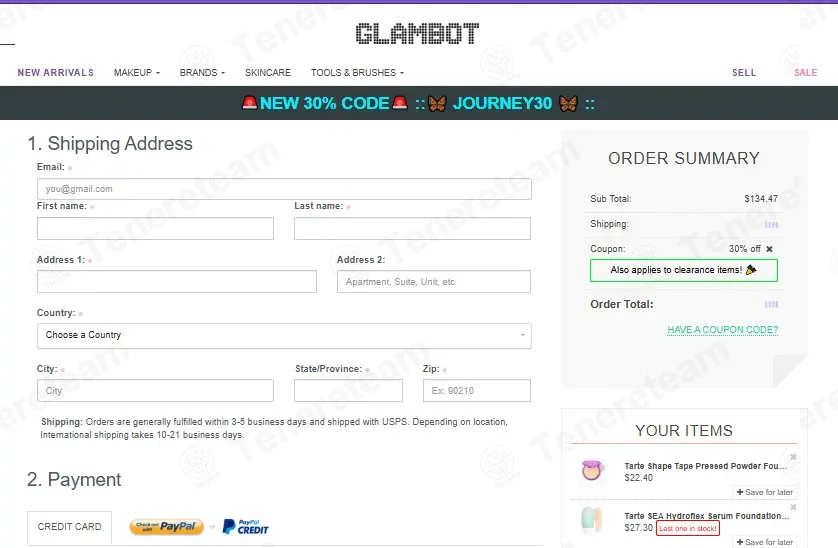
Task: Click the Have a Coupon Code link
Action: coord(723,330)
